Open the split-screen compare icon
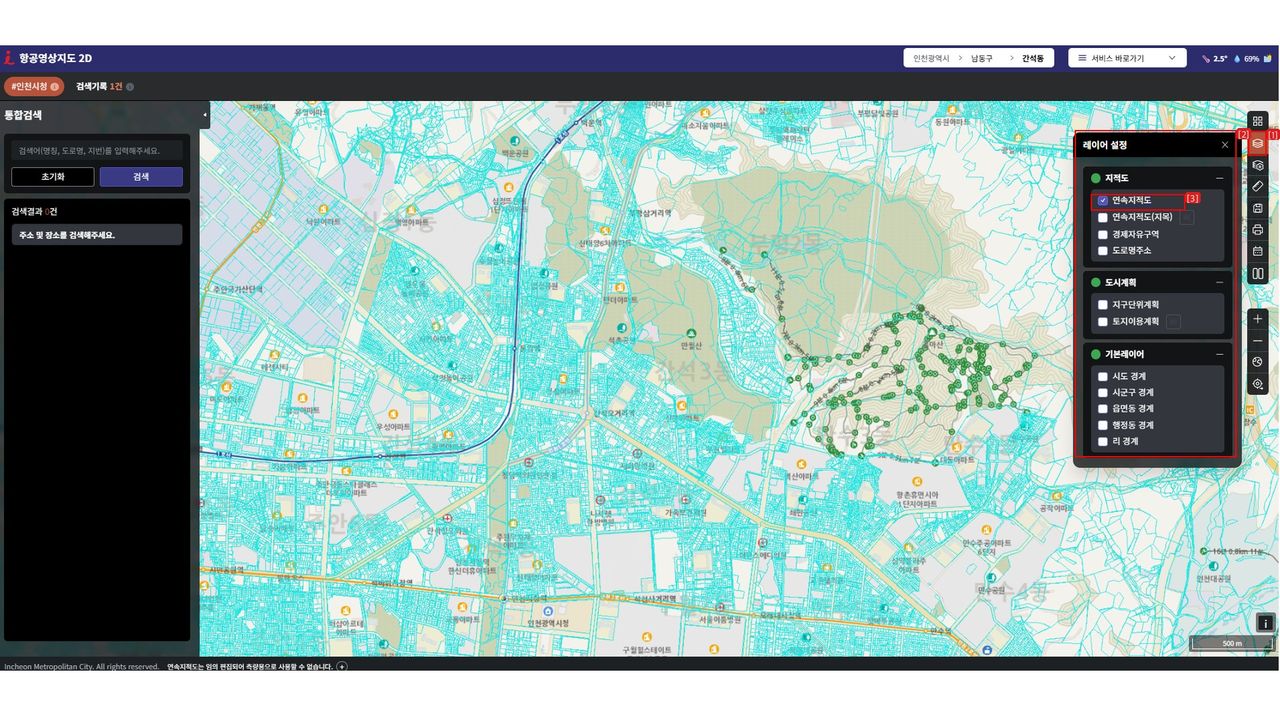1280x720 pixels. (x=1258, y=273)
